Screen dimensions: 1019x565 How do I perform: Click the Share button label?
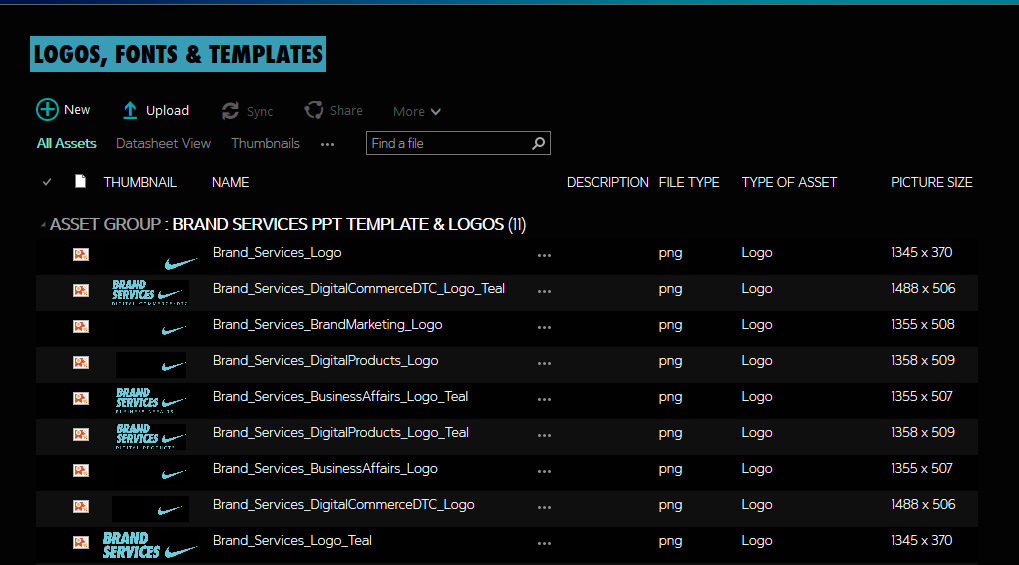[346, 111]
